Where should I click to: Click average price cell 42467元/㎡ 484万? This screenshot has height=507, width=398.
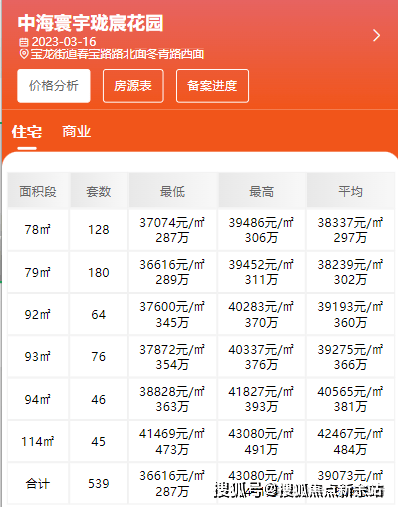[x=350, y=441]
